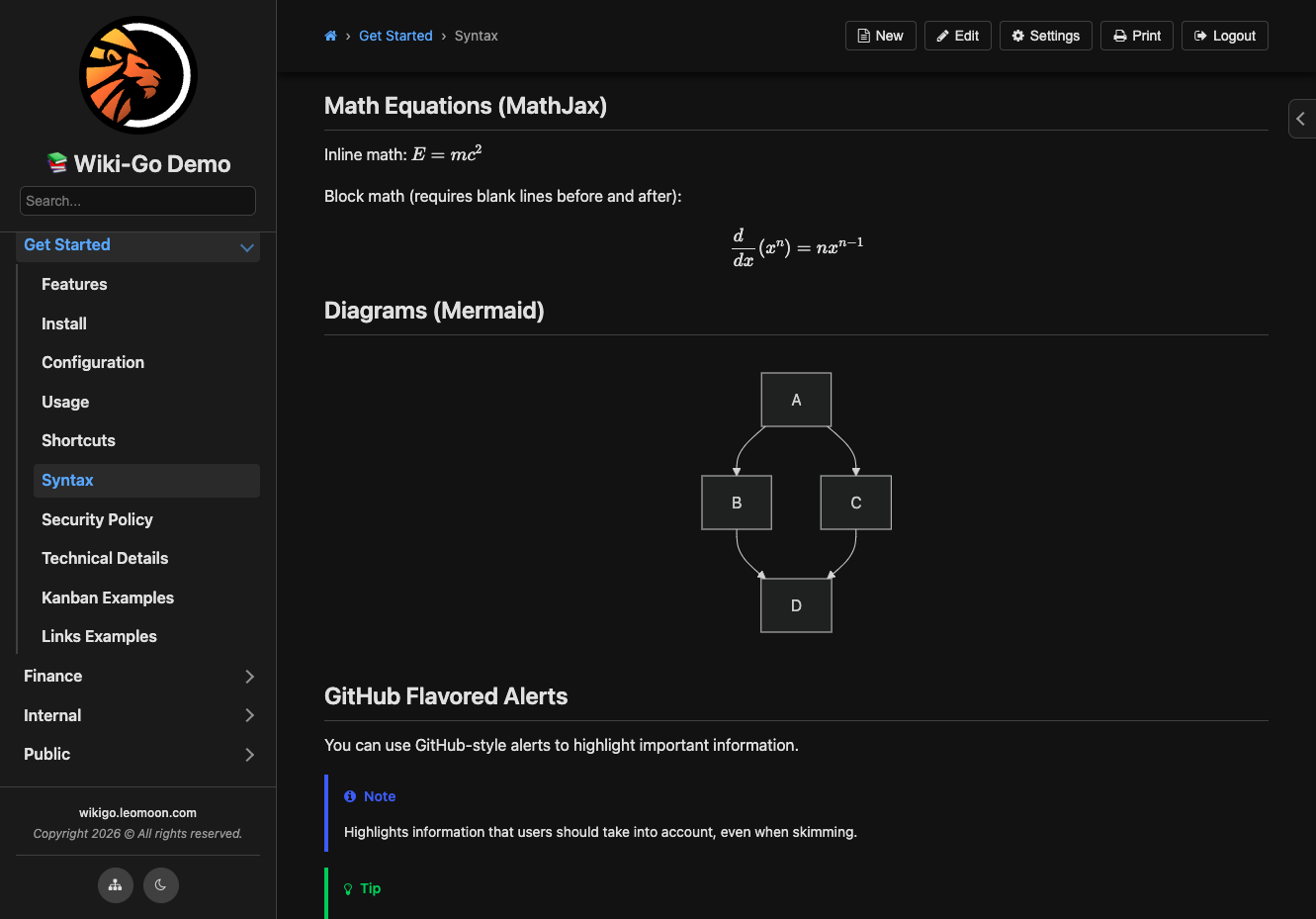Open the Settings button
The height and width of the screenshot is (919, 1316).
[x=1046, y=36]
